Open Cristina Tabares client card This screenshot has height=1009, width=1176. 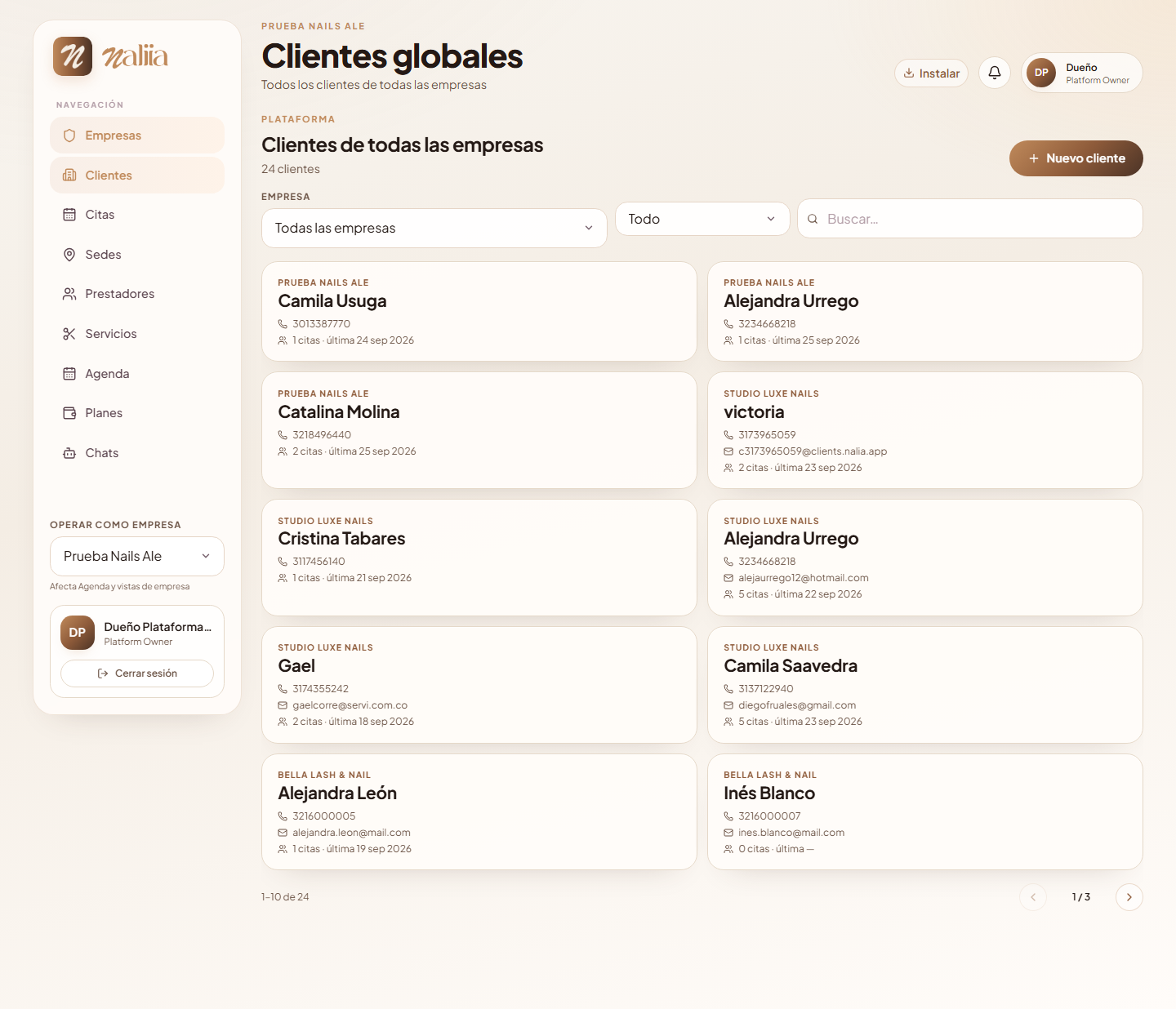pos(479,558)
